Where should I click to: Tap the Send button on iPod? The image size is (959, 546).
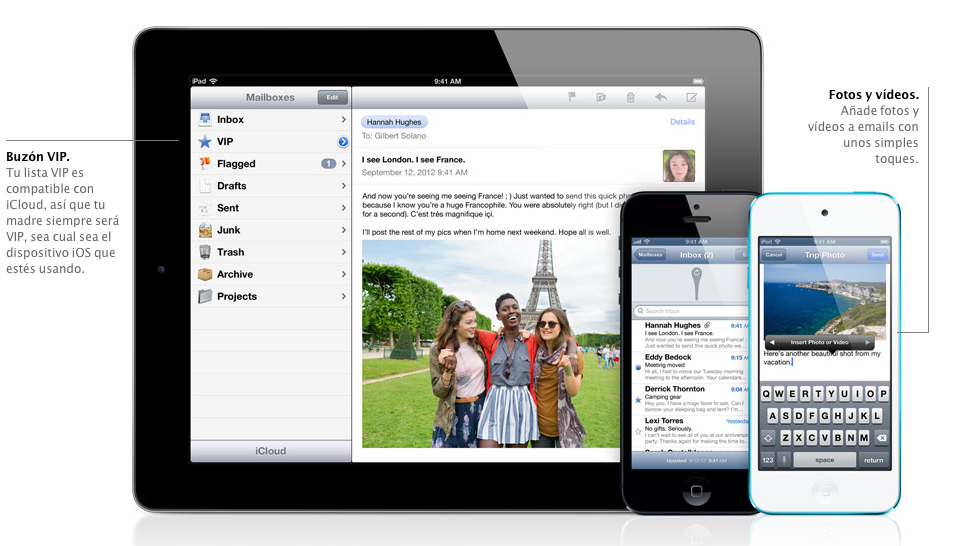(x=877, y=255)
